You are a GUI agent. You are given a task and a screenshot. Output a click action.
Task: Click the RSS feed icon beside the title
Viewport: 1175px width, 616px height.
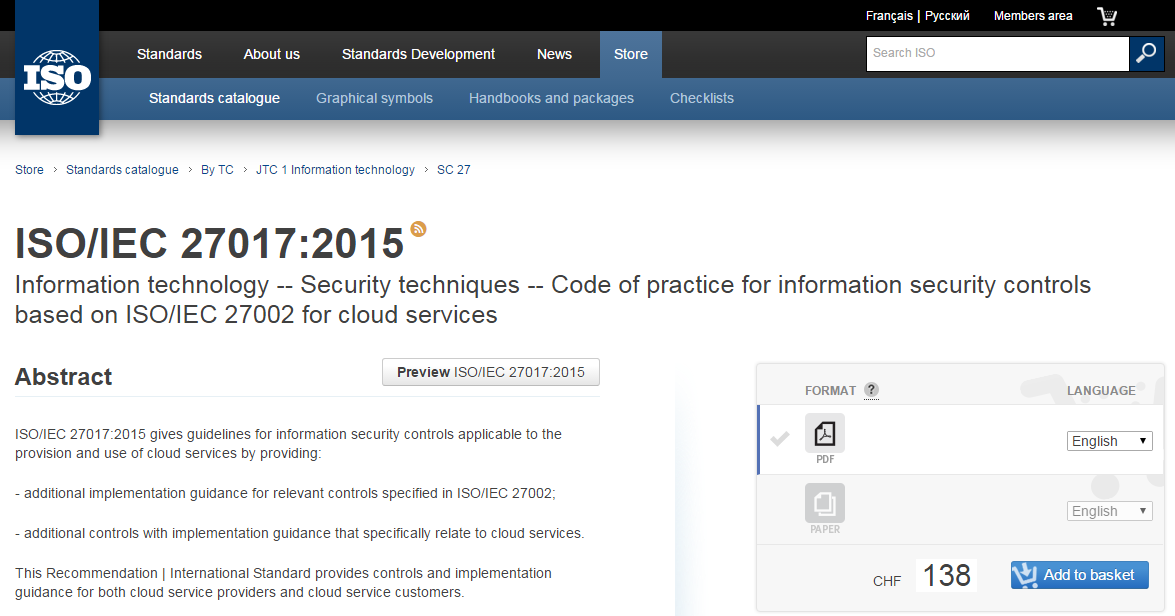[418, 229]
